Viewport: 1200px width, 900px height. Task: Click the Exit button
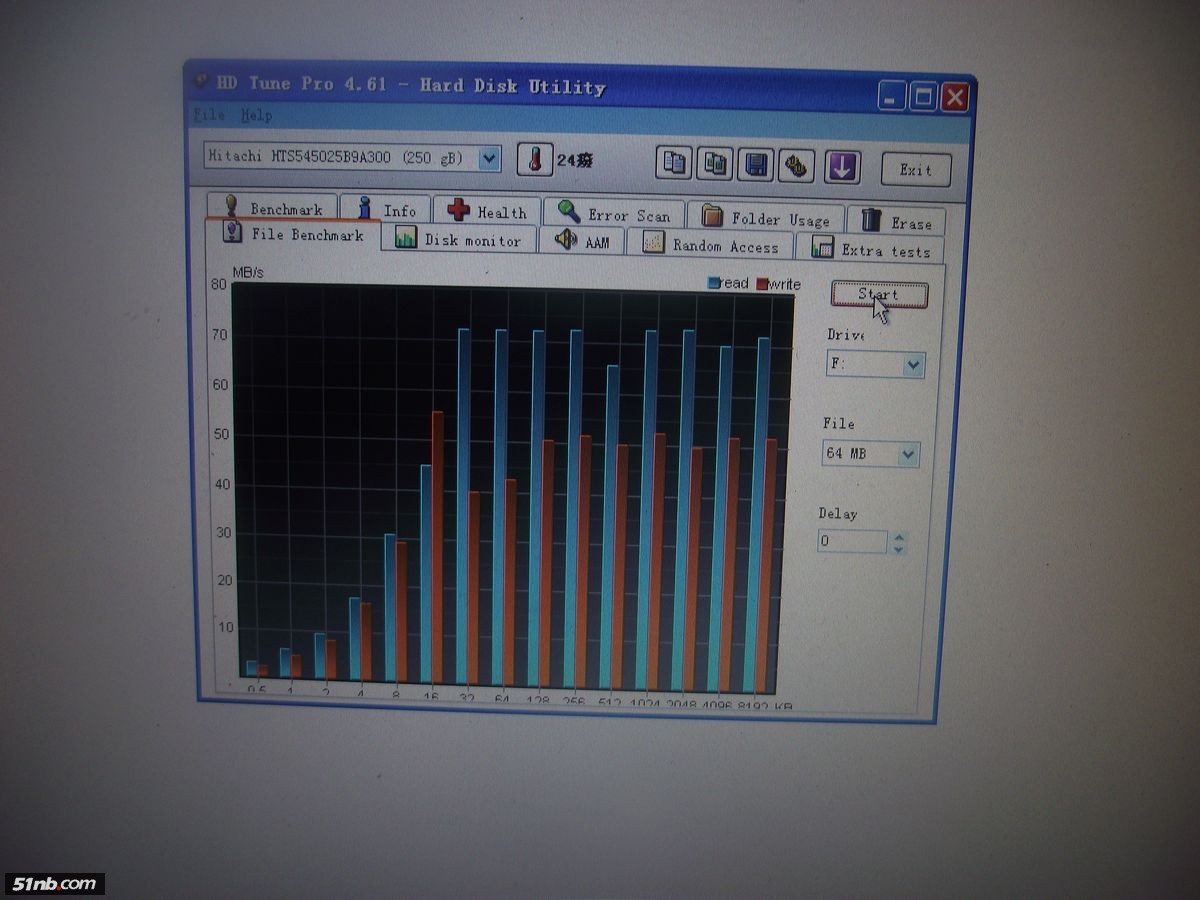[x=915, y=170]
